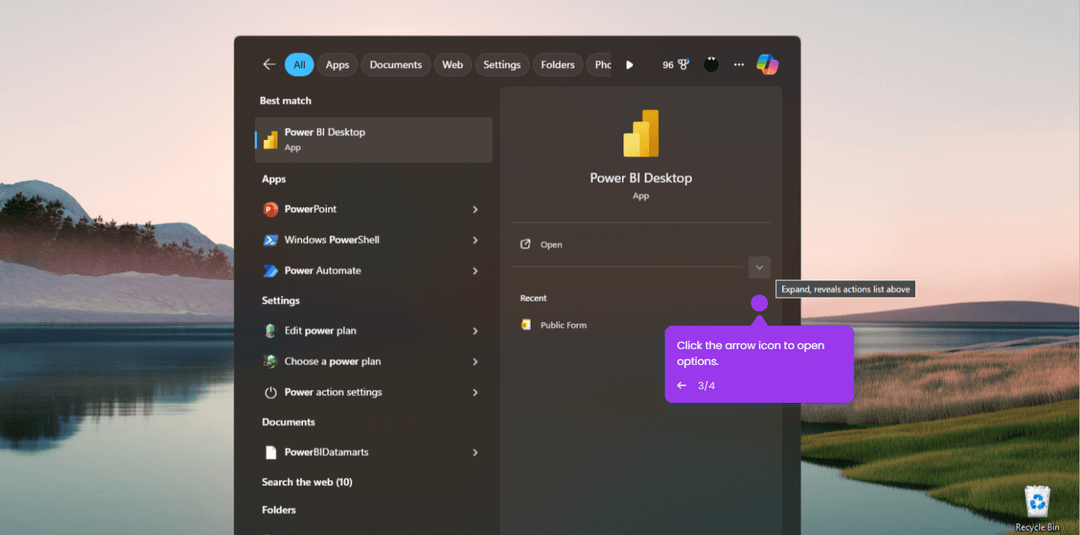Expand the actions list with the chevron
The width and height of the screenshot is (1080, 535).
click(x=760, y=267)
